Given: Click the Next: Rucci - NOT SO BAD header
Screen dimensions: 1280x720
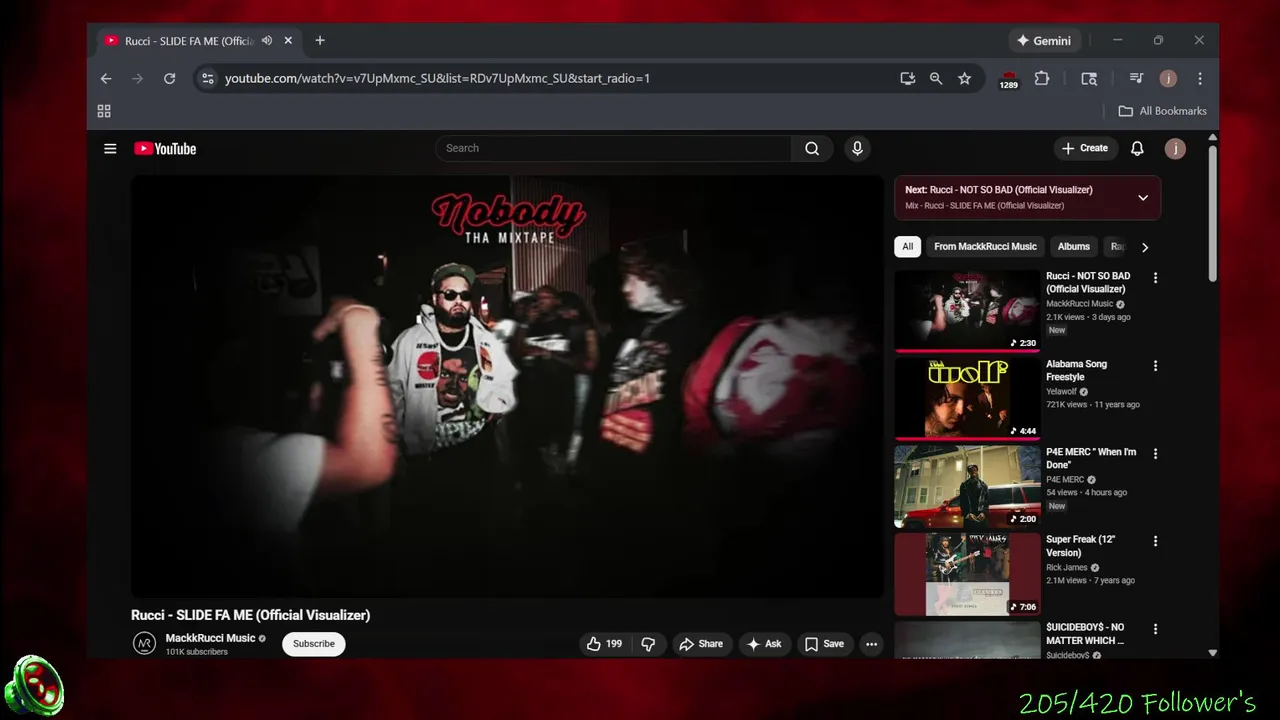Looking at the screenshot, I should pyautogui.click(x=999, y=190).
